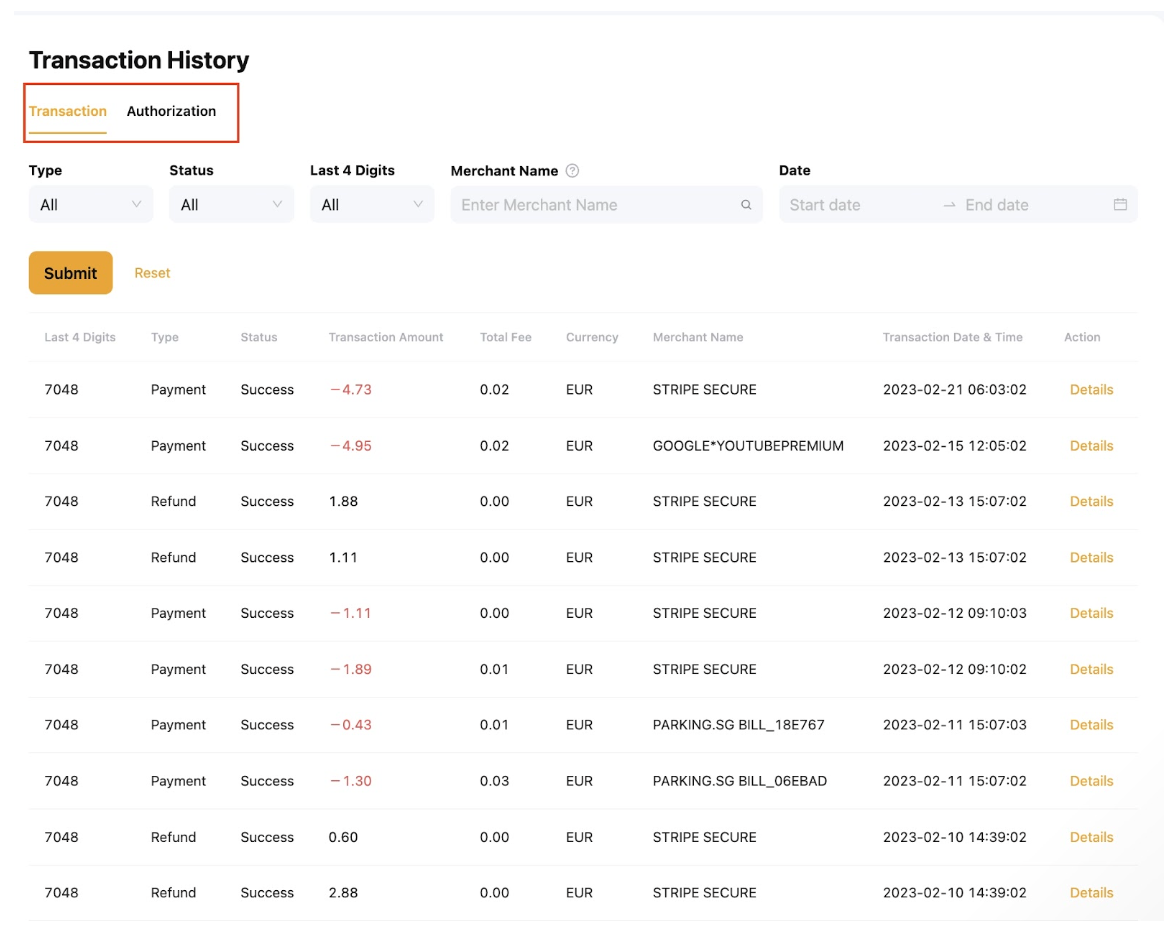Open Details for GOOGLE*YOUTUBEPREMIUM payment
This screenshot has width=1172, height=932.
coord(1091,446)
